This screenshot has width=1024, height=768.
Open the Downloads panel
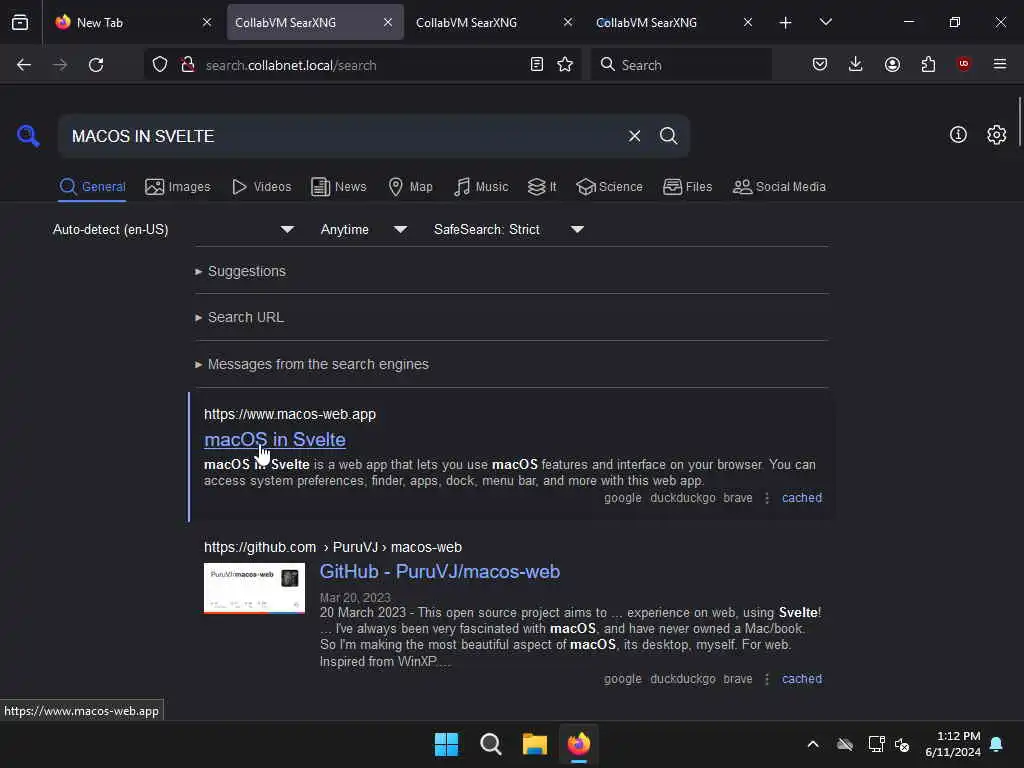pyautogui.click(x=856, y=65)
